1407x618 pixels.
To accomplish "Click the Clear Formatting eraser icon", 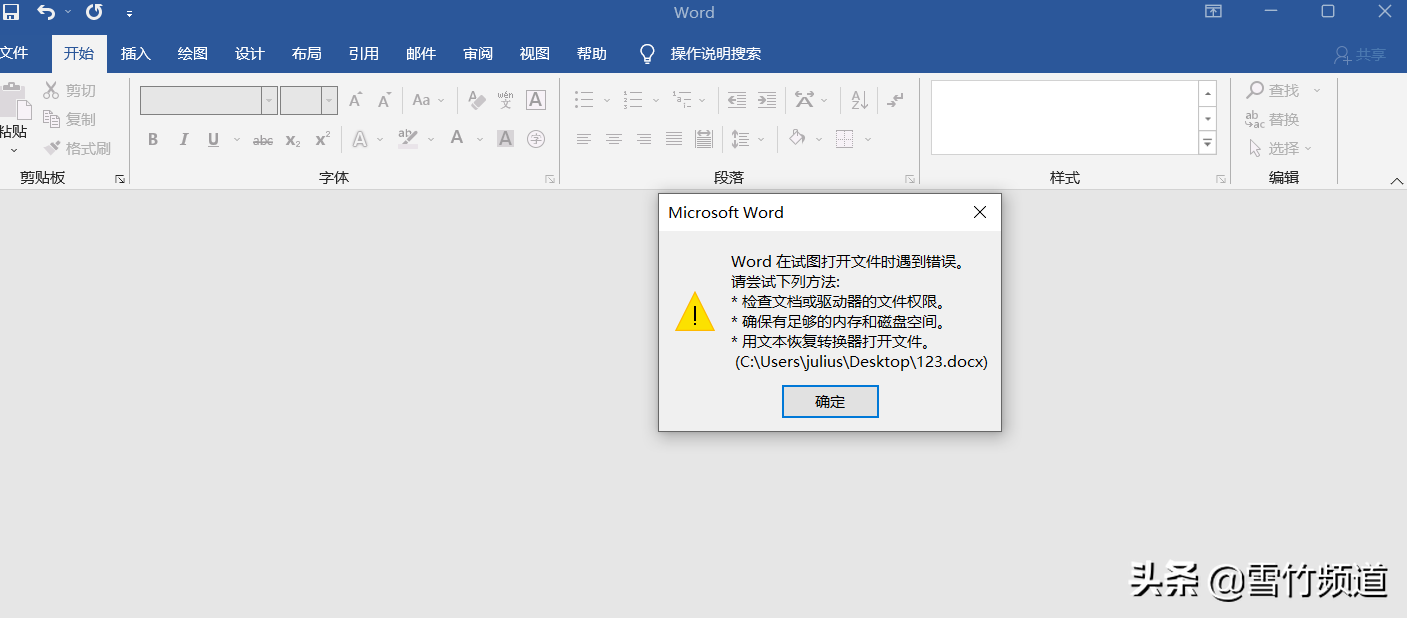I will point(476,100).
